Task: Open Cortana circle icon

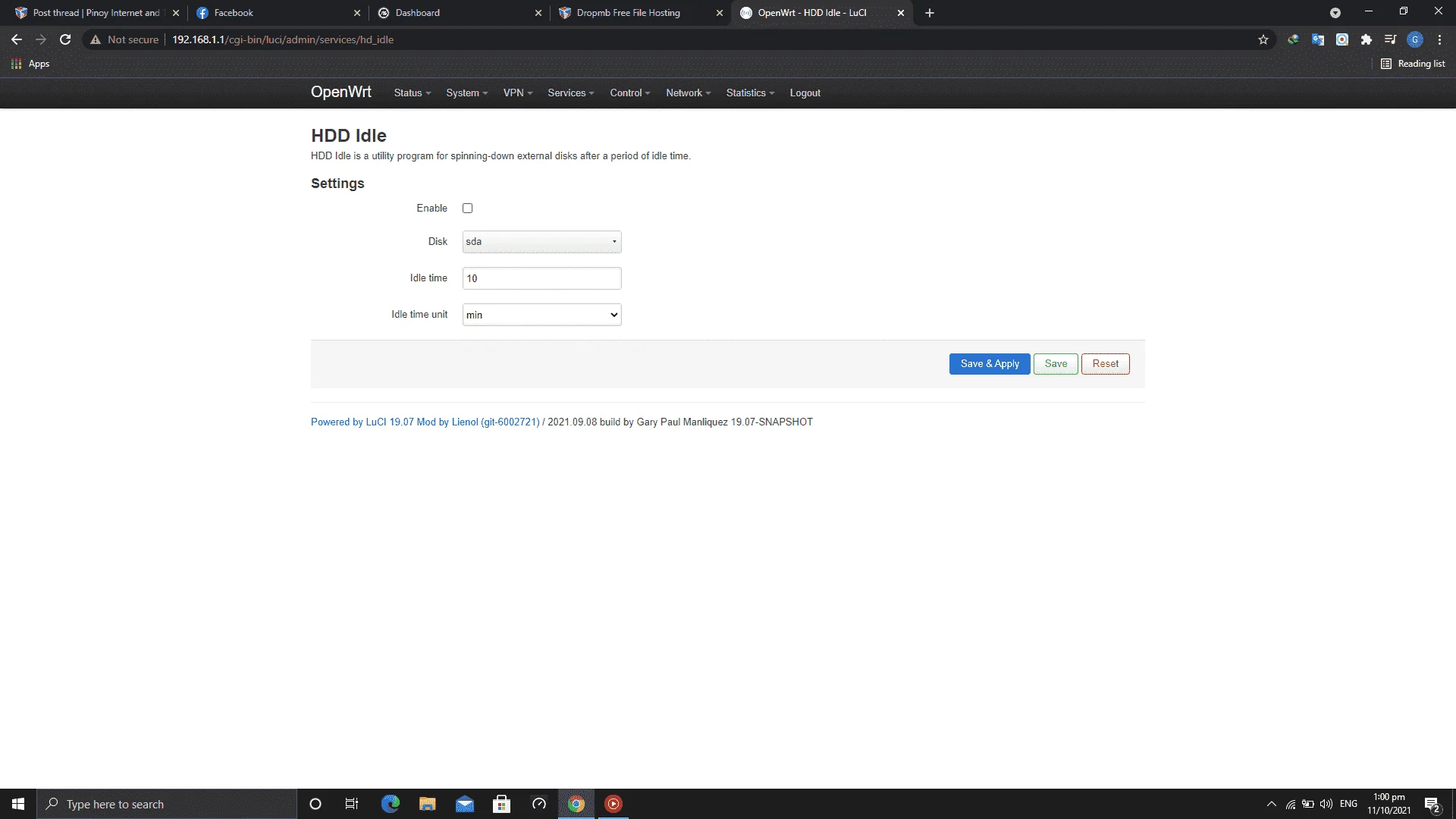Action: tap(315, 804)
